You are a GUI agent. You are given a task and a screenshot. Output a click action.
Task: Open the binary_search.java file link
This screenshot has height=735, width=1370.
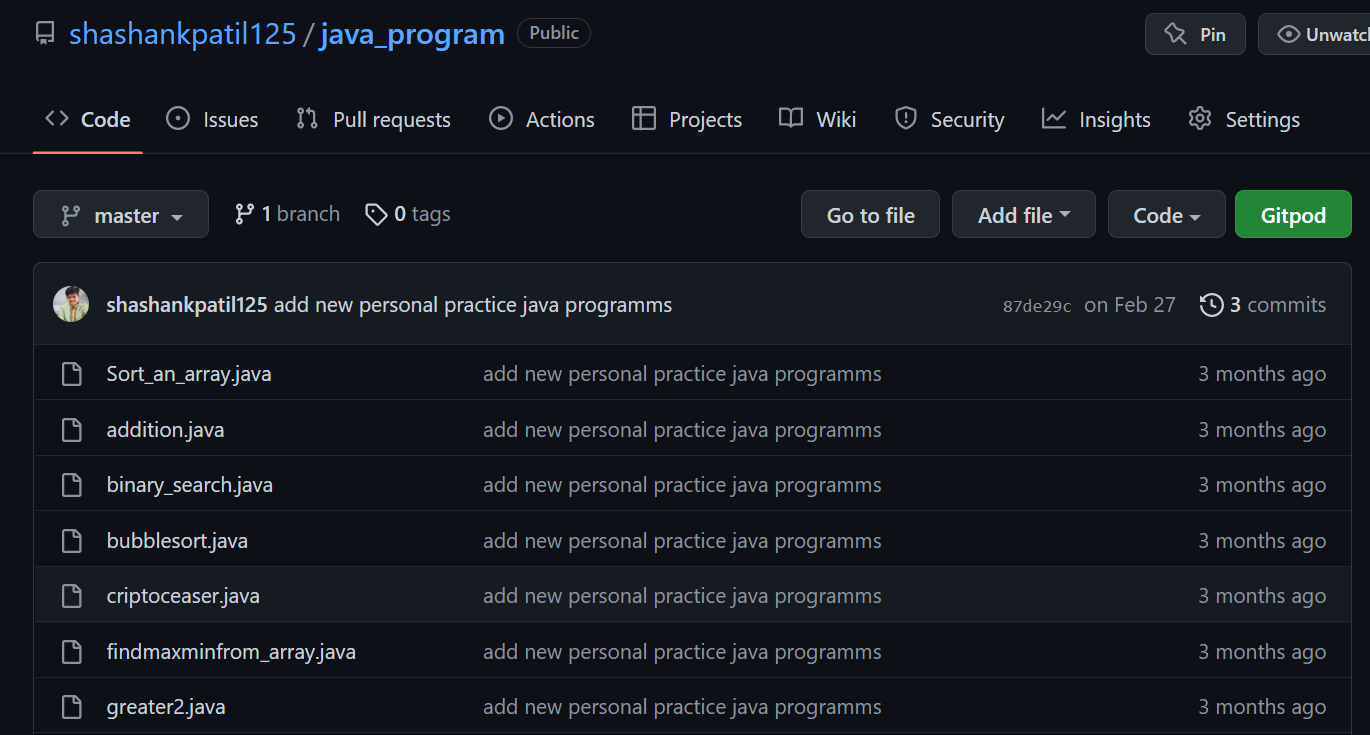pyautogui.click(x=189, y=484)
